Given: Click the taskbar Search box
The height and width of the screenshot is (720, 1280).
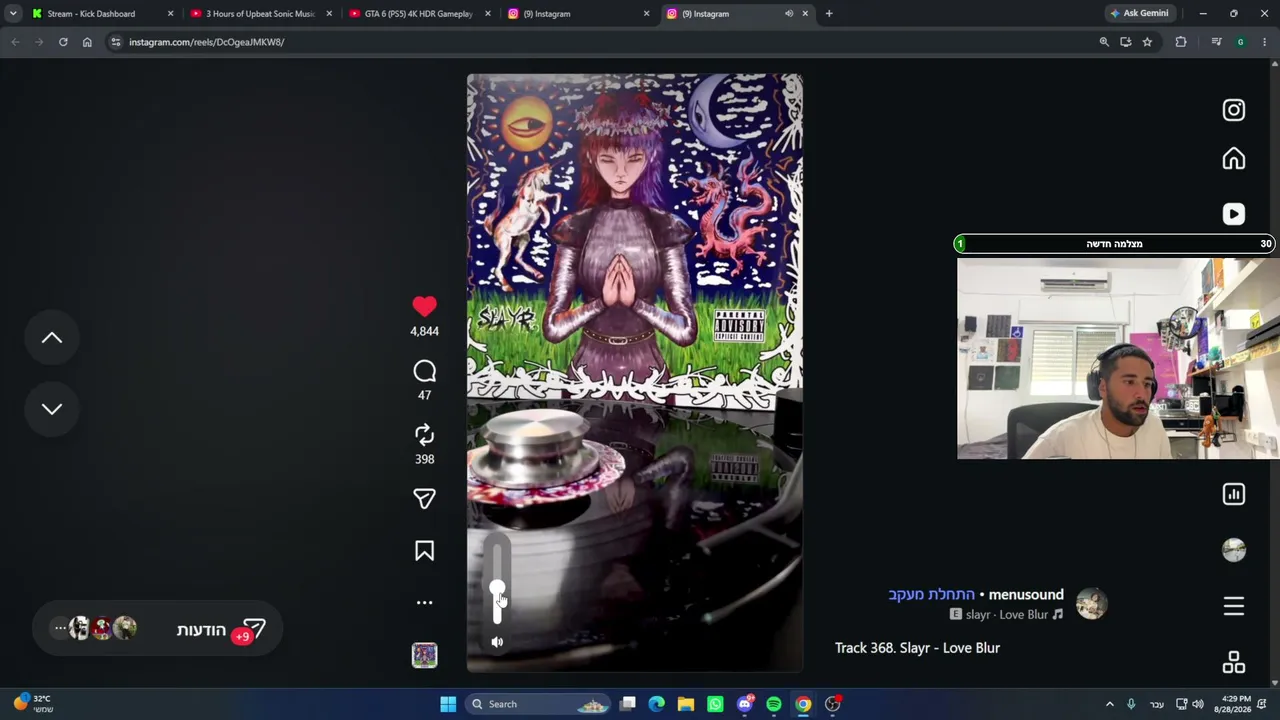Looking at the screenshot, I should (x=538, y=704).
